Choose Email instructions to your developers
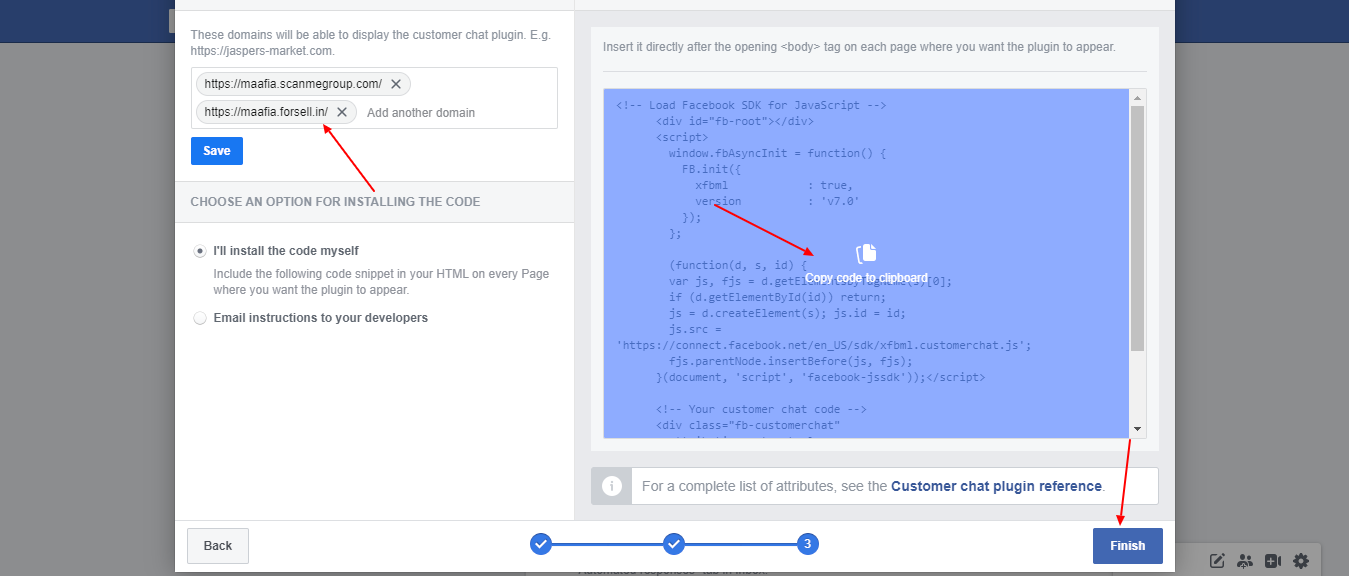The height and width of the screenshot is (576, 1349). point(200,318)
